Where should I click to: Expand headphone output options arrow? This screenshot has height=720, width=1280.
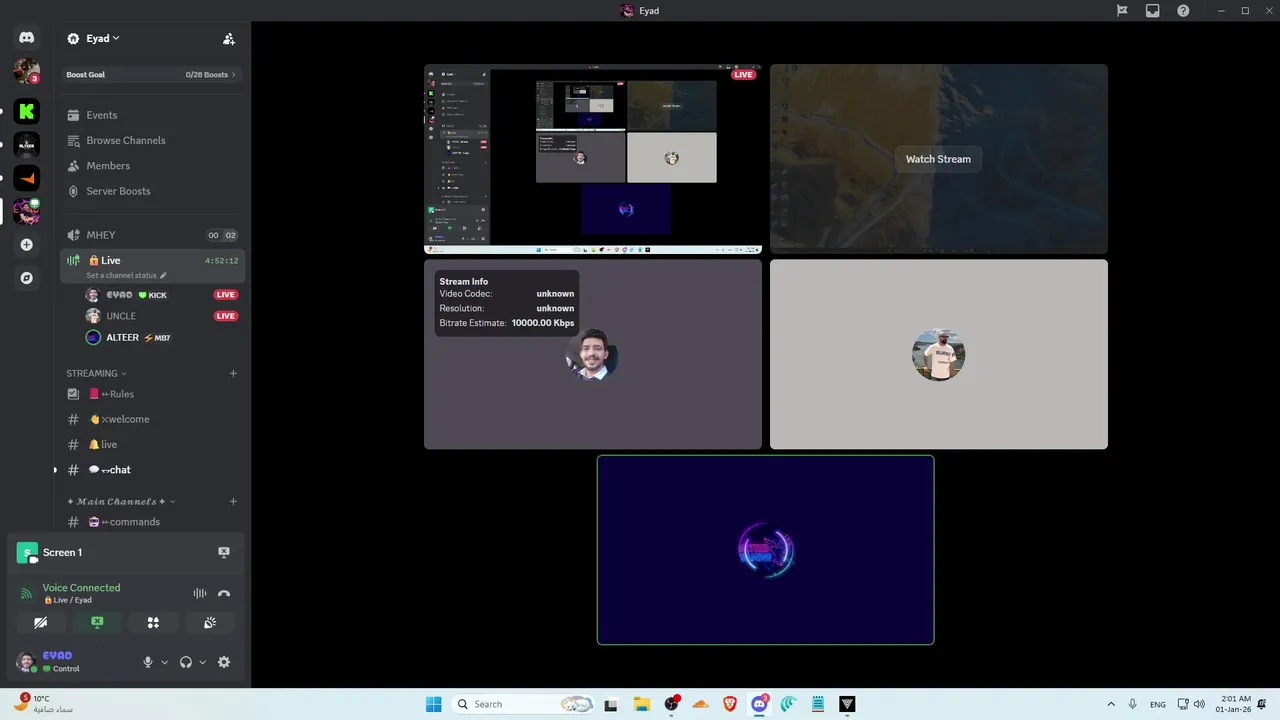coord(202,662)
